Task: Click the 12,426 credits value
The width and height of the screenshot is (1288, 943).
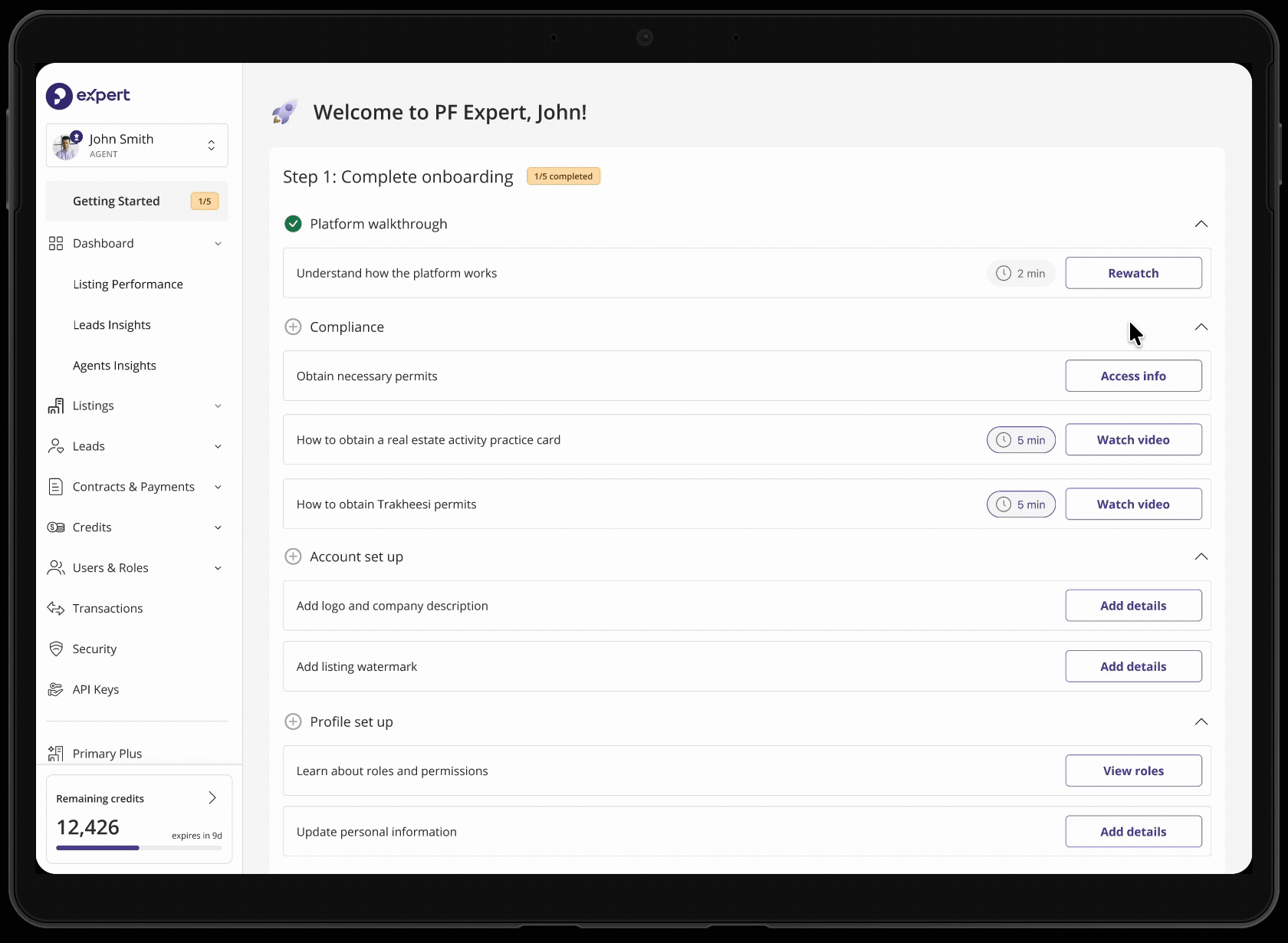Action: coord(88,827)
